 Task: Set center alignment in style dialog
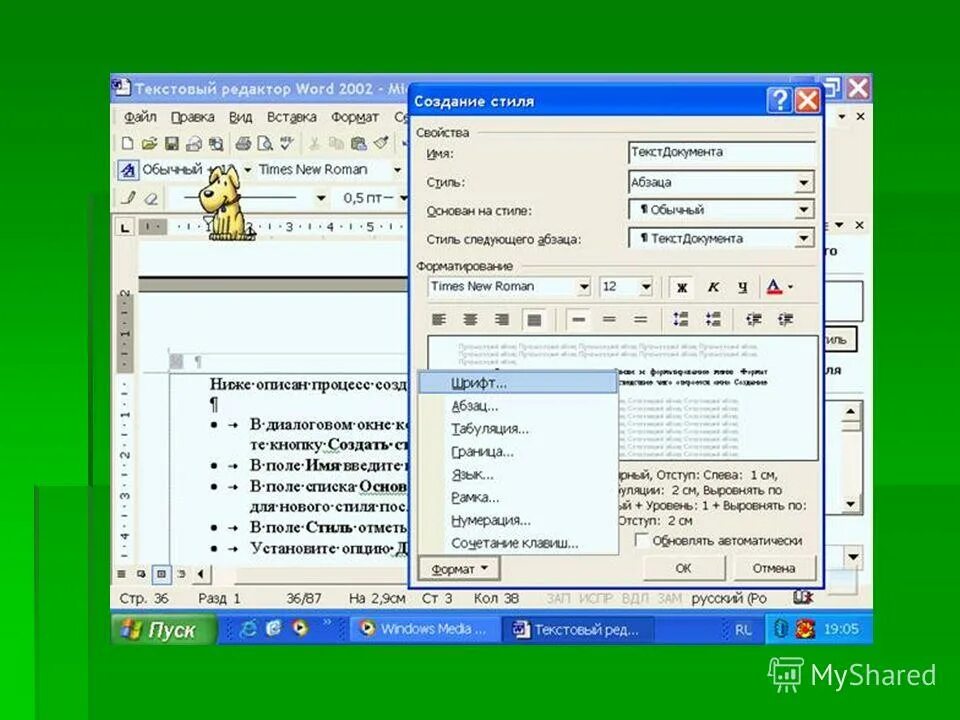(470, 319)
